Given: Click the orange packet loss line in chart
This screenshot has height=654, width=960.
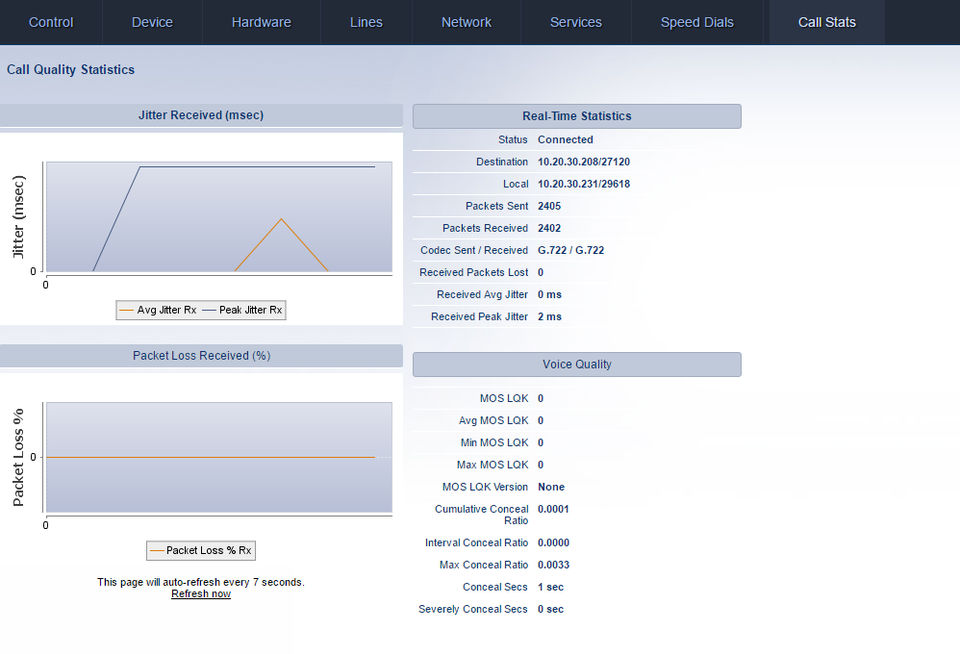Looking at the screenshot, I should [211, 457].
